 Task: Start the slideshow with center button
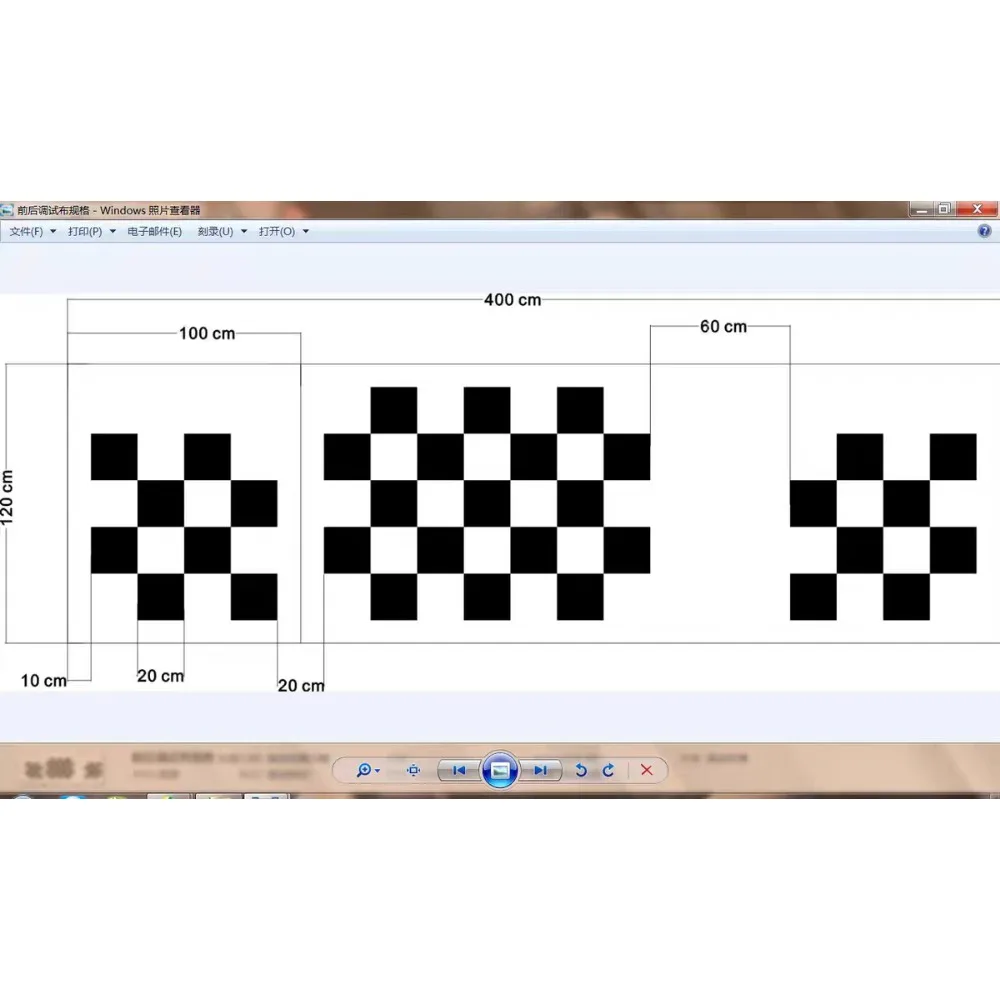499,770
